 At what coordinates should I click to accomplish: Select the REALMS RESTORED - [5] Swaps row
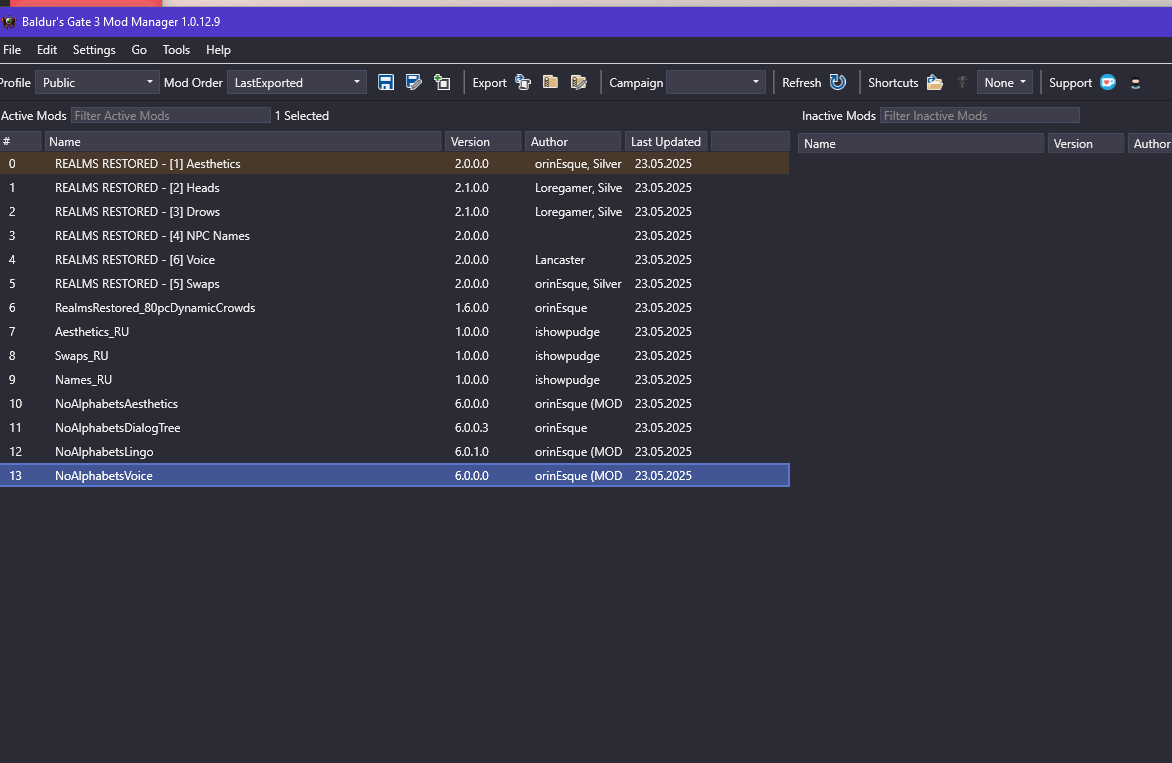click(395, 283)
